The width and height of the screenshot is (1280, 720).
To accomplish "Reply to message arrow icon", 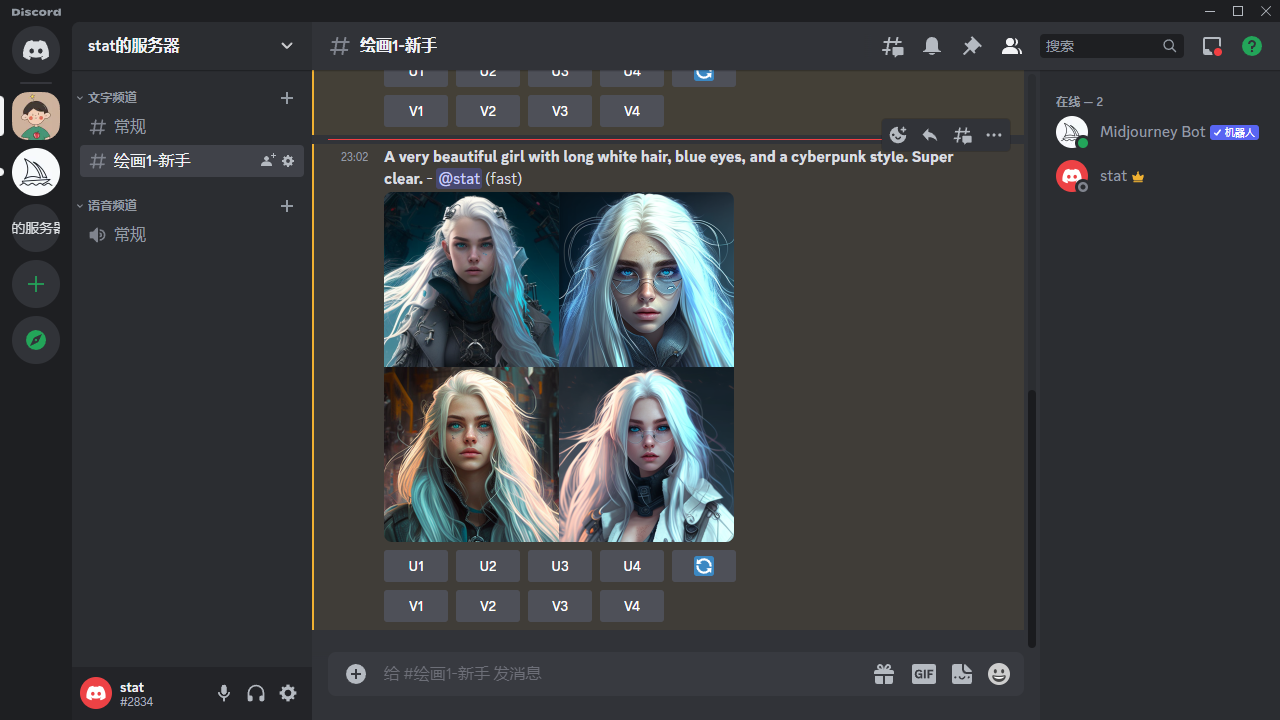I will point(930,135).
